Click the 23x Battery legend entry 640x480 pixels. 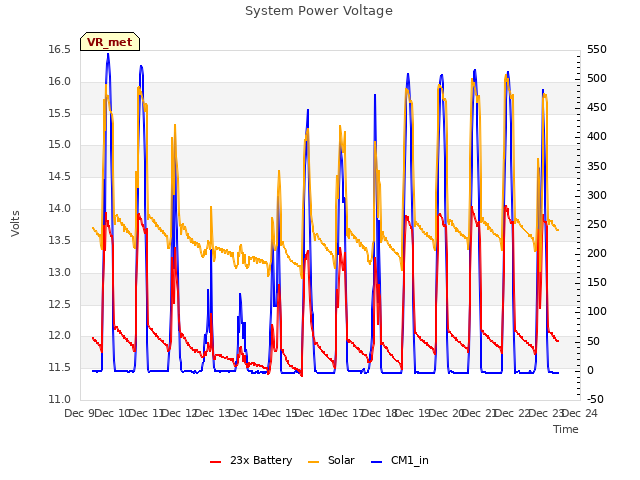point(251,460)
